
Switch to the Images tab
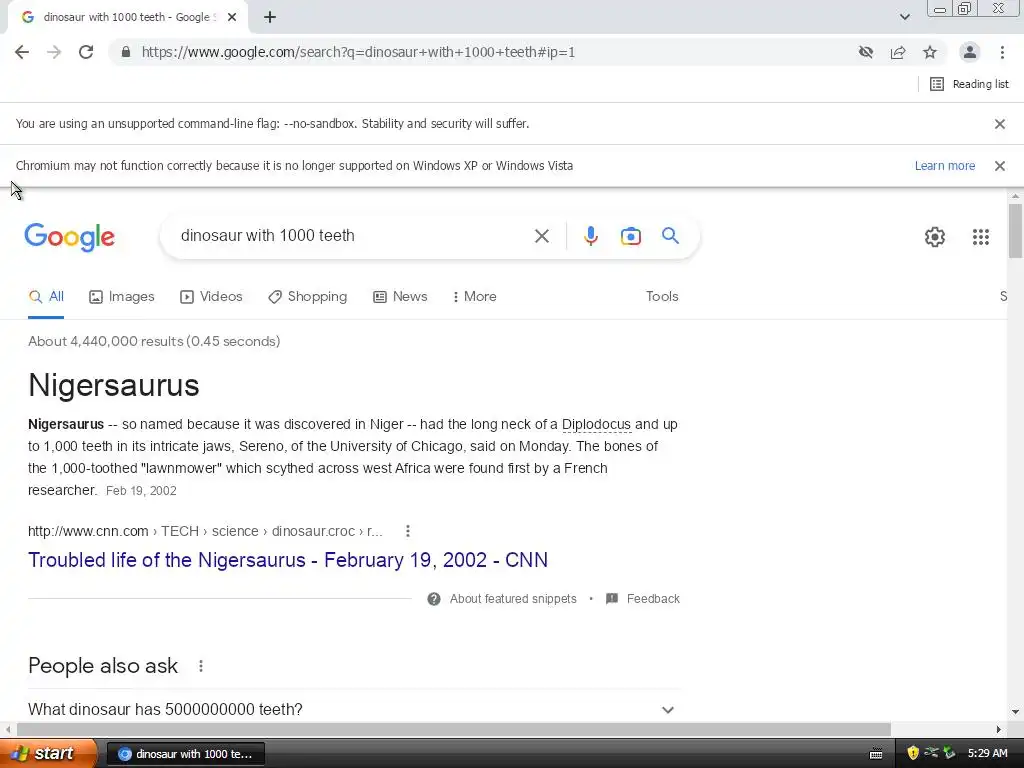pyautogui.click(x=122, y=297)
